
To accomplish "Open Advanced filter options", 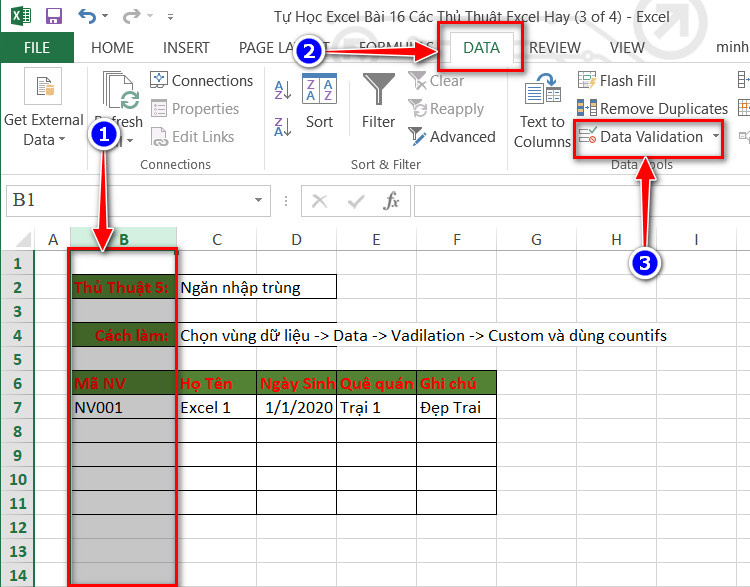I will point(452,137).
